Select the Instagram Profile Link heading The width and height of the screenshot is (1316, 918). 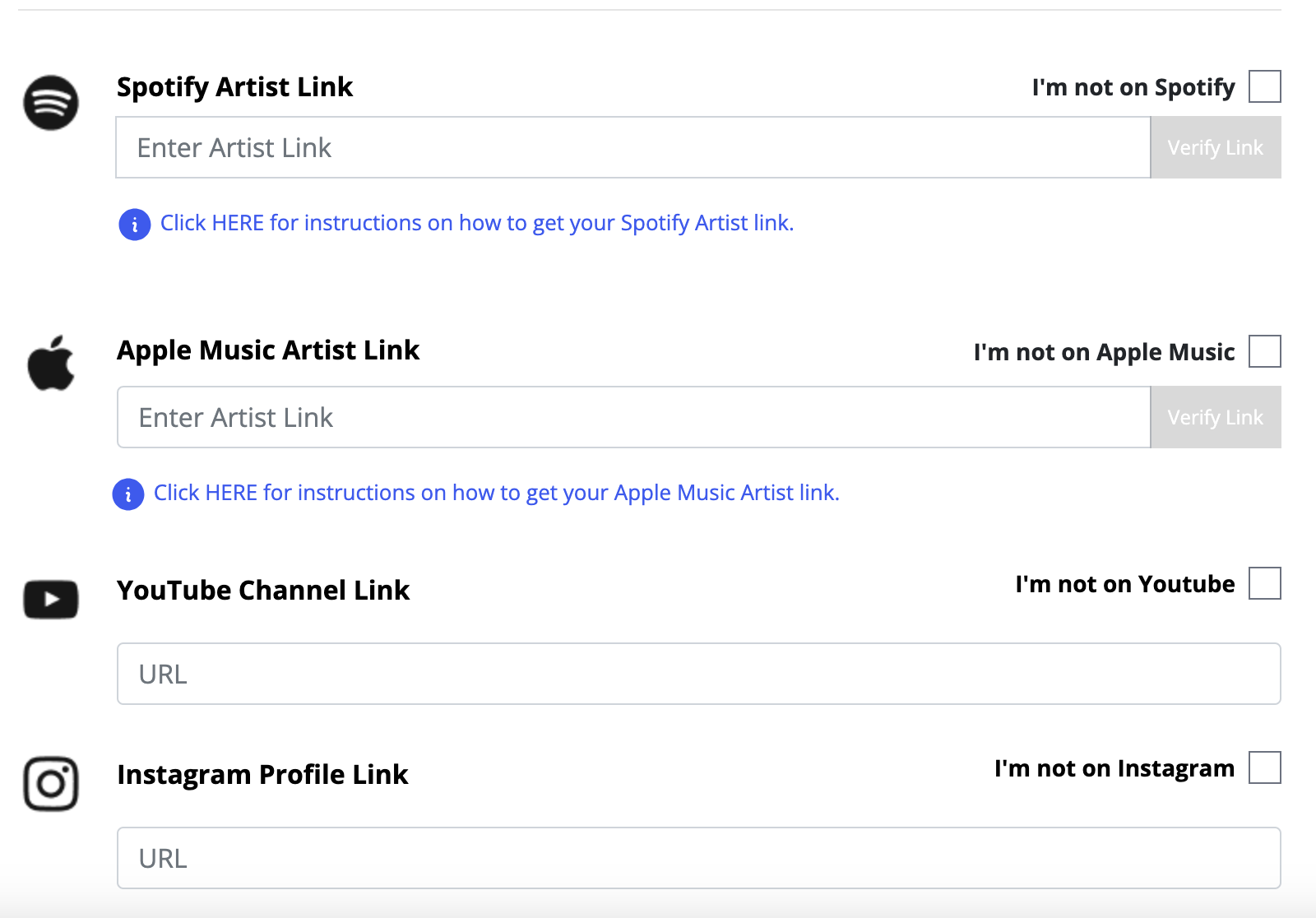coord(262,775)
